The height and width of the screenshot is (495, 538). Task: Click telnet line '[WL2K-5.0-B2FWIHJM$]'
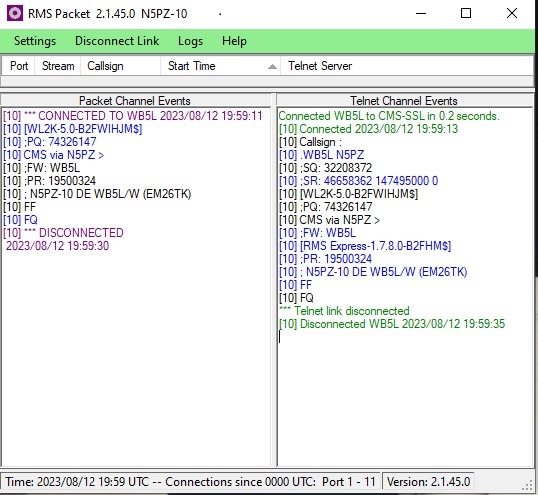click(x=348, y=194)
